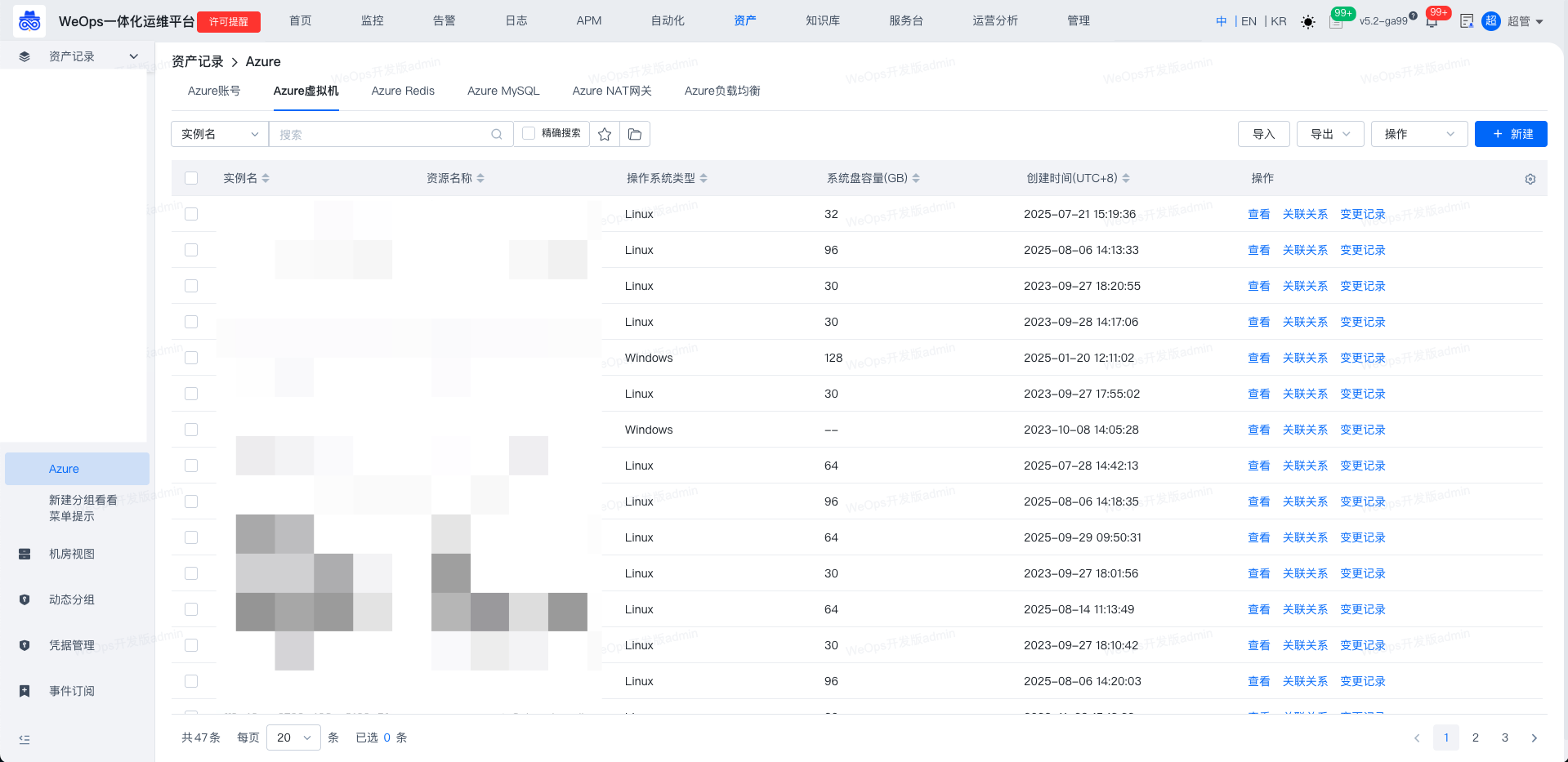Image resolution: width=1568 pixels, height=762 pixels.
Task: Expand the 超管 user menu
Action: [x=1526, y=21]
